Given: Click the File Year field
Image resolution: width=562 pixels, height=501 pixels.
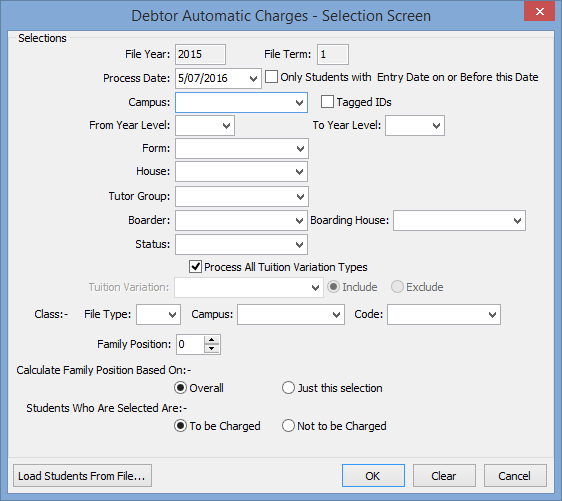Looking at the screenshot, I should 200,54.
